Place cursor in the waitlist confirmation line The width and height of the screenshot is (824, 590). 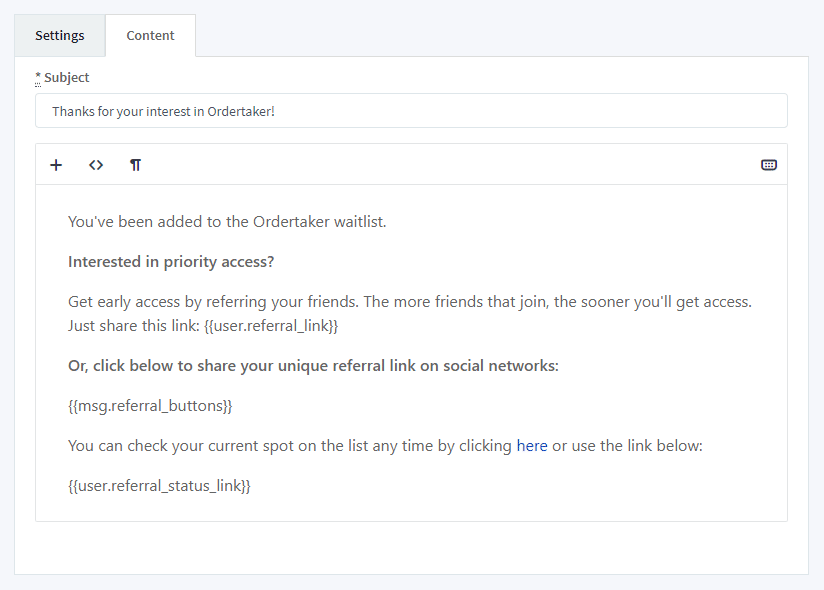point(227,222)
